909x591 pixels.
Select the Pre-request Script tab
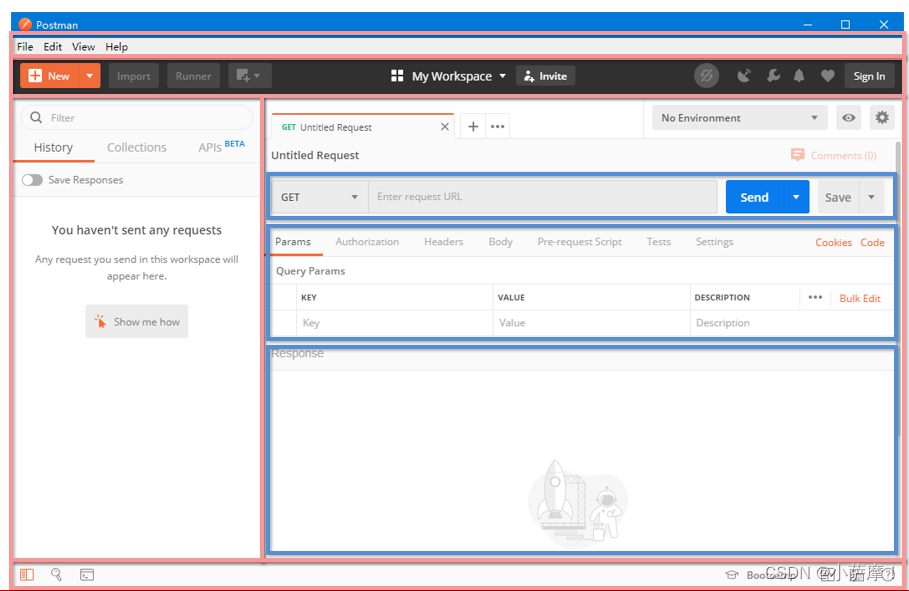coord(579,242)
